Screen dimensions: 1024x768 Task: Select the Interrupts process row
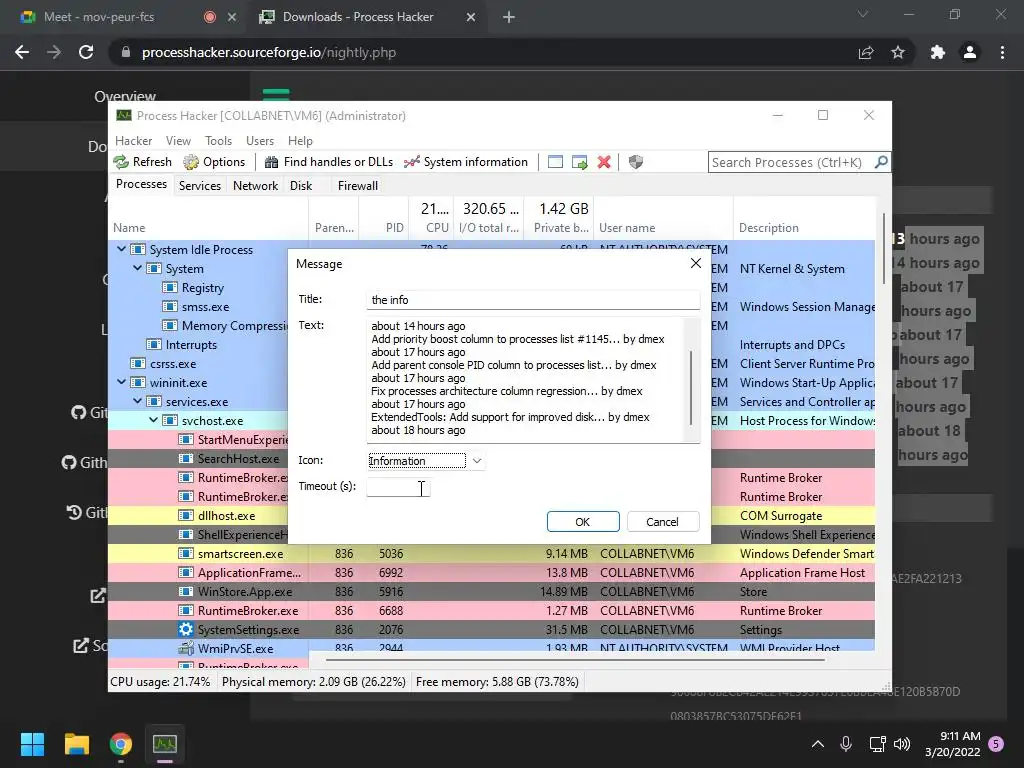coord(491,345)
